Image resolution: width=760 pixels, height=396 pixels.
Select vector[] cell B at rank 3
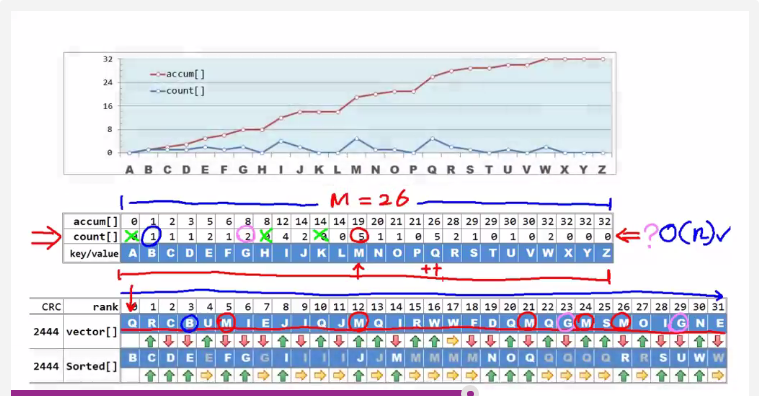click(190, 323)
